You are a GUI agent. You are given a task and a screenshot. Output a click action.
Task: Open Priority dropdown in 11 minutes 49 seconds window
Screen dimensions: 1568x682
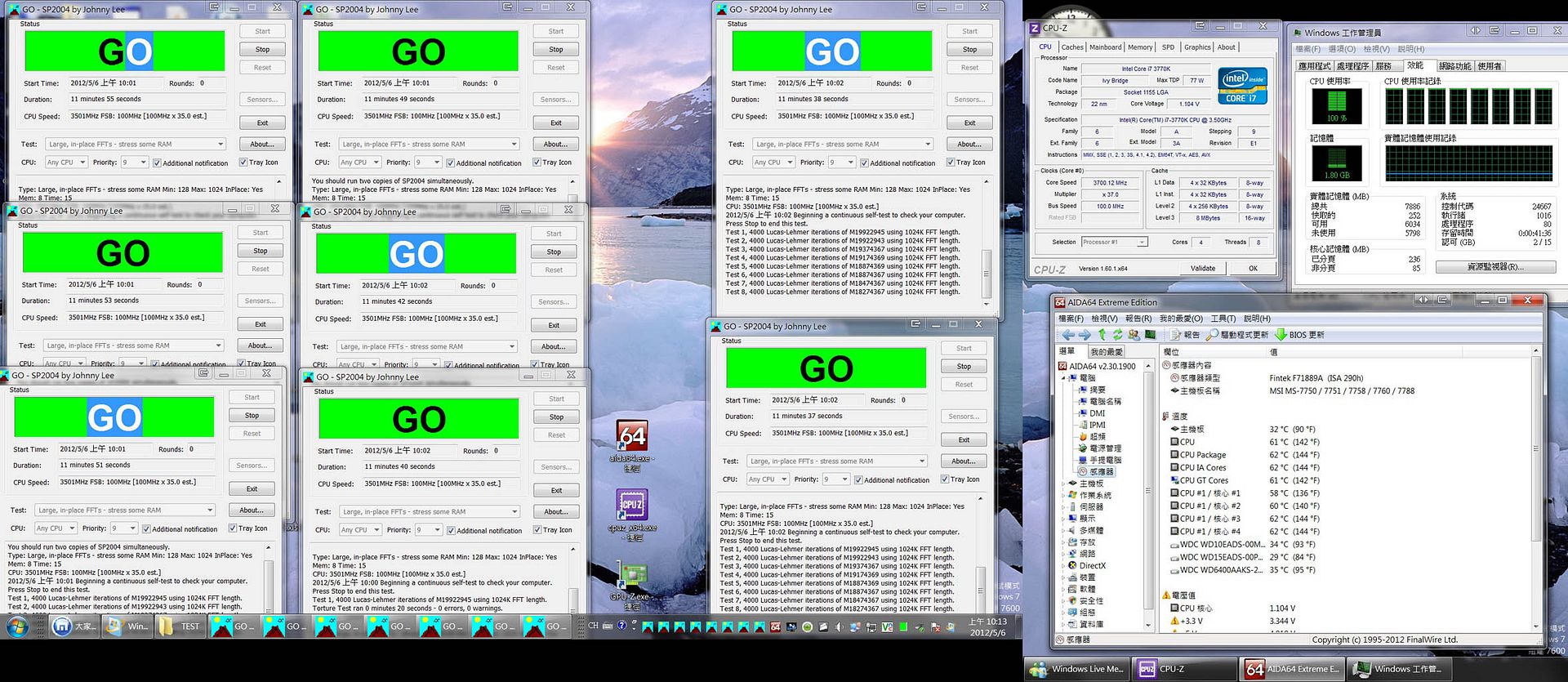point(428,163)
